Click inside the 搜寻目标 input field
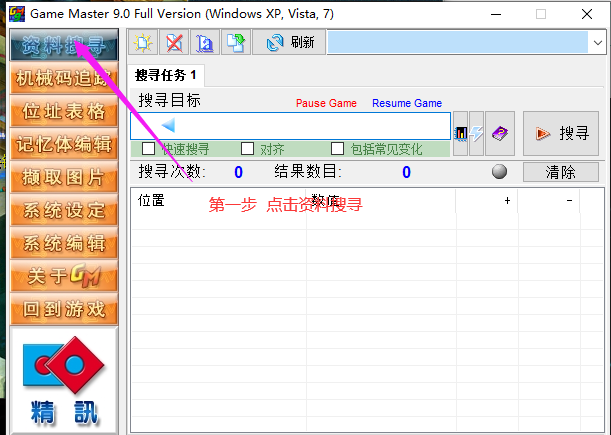611x435 pixels. (x=290, y=126)
